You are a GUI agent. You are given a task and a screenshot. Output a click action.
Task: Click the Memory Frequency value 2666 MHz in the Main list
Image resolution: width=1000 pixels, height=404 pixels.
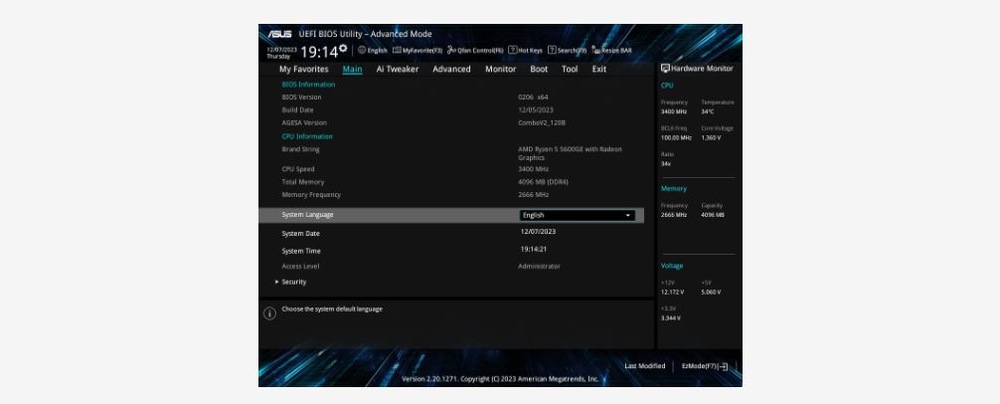tap(533, 195)
